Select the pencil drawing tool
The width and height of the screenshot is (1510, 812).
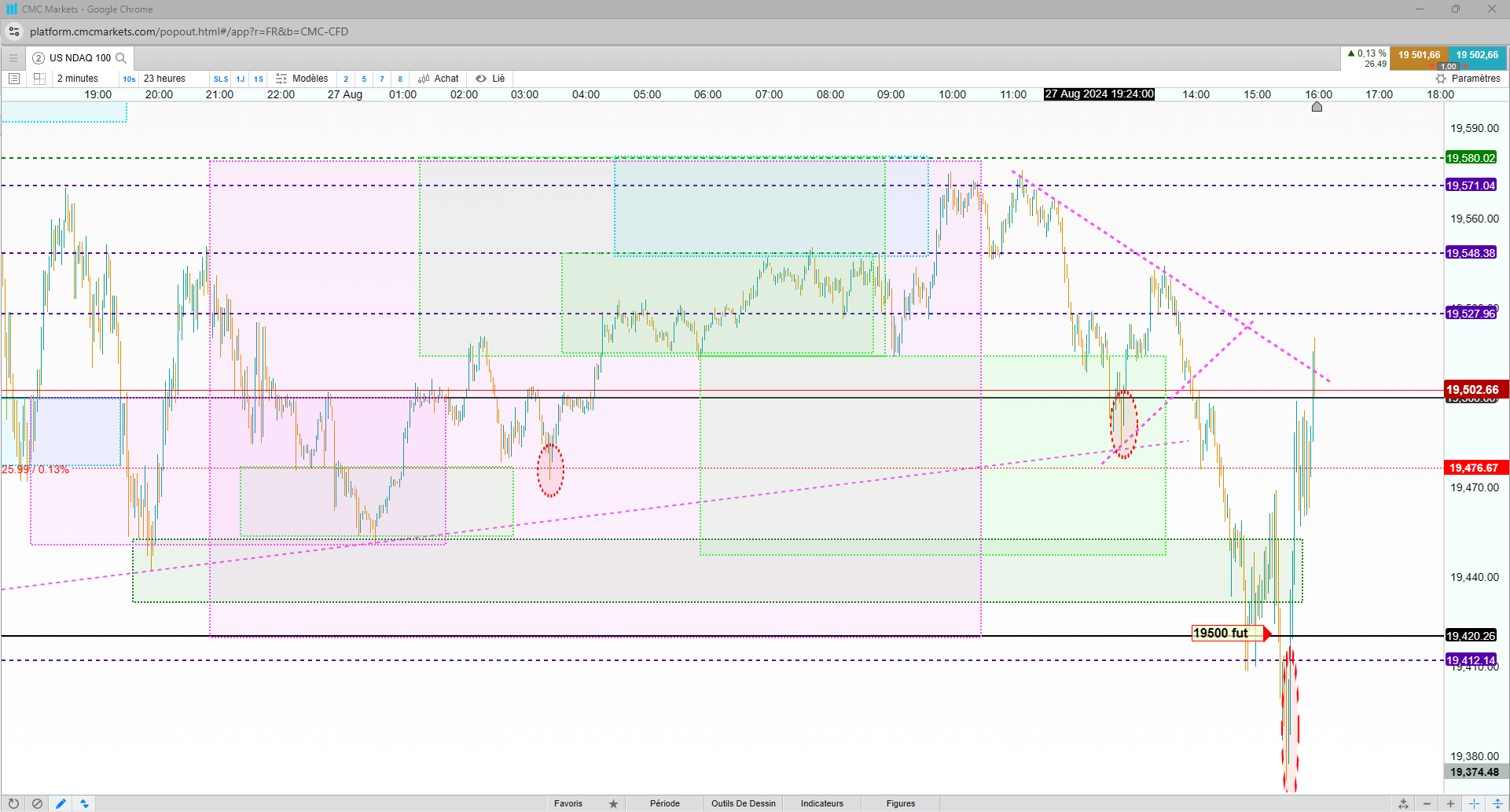[61, 803]
